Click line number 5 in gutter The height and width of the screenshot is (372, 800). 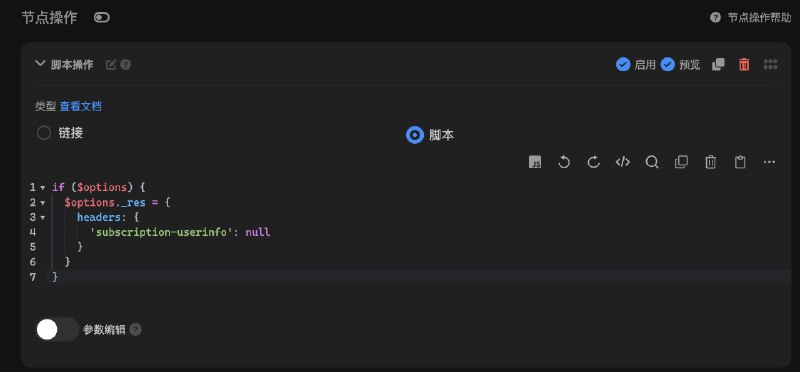[x=33, y=247]
